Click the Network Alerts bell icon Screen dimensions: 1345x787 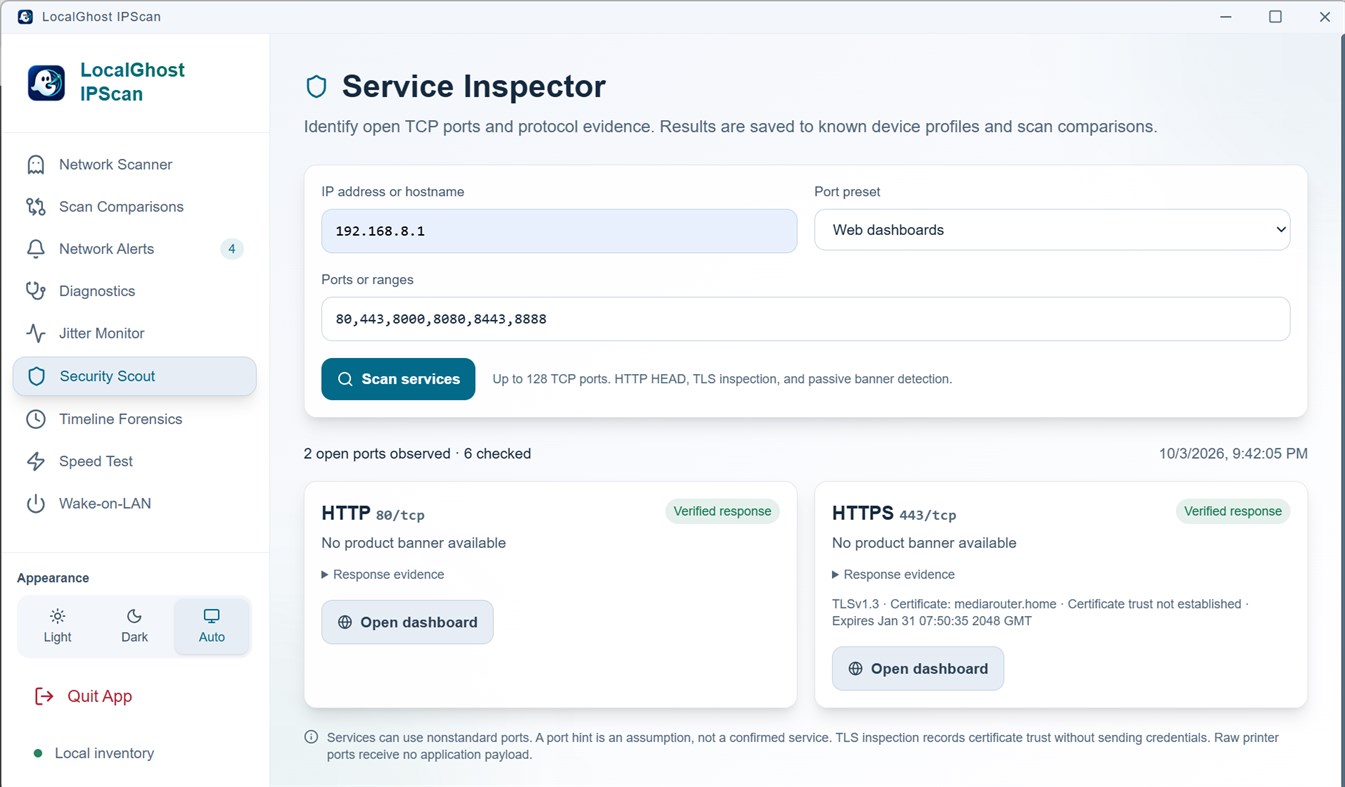click(x=36, y=249)
